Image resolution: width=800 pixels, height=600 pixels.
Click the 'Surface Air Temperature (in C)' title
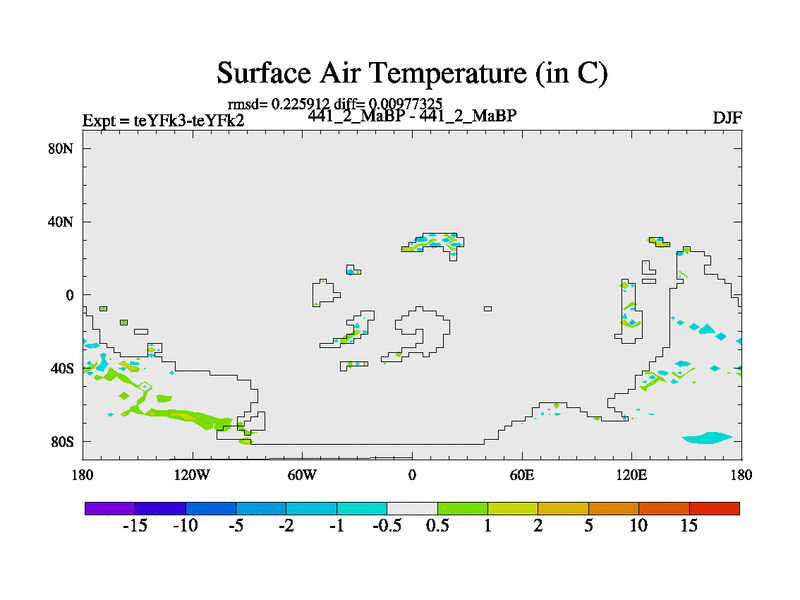click(412, 73)
